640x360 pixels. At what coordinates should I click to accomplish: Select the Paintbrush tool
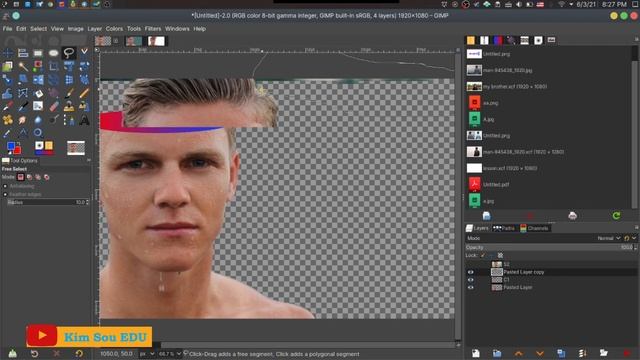point(69,93)
